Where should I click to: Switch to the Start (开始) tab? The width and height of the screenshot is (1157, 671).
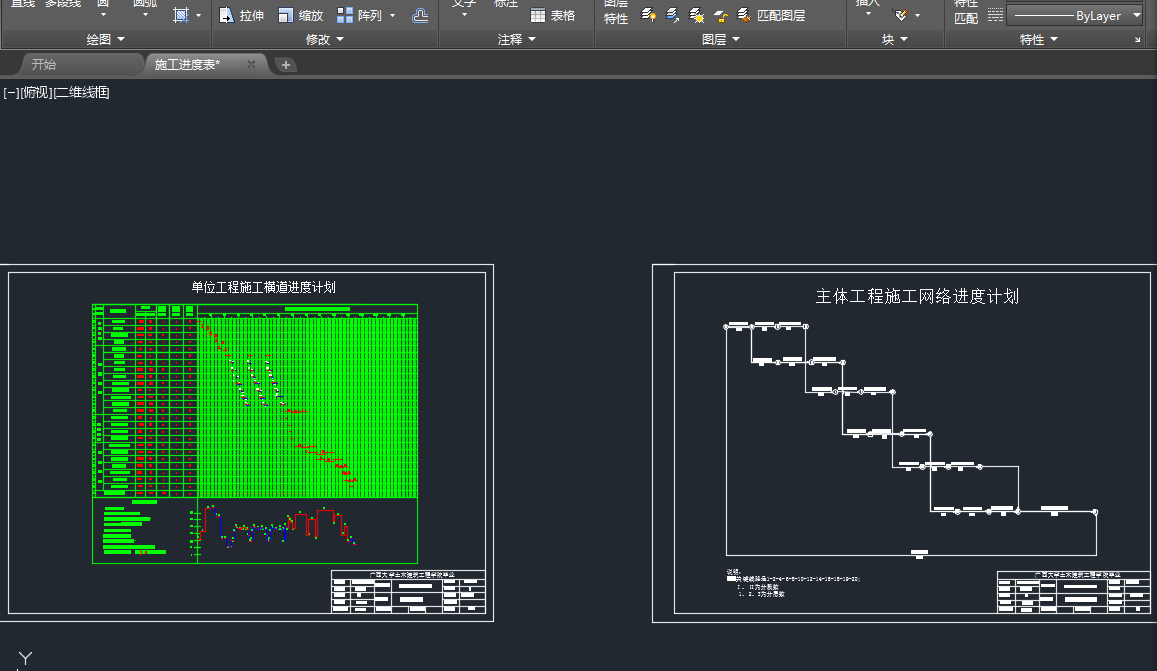point(44,64)
